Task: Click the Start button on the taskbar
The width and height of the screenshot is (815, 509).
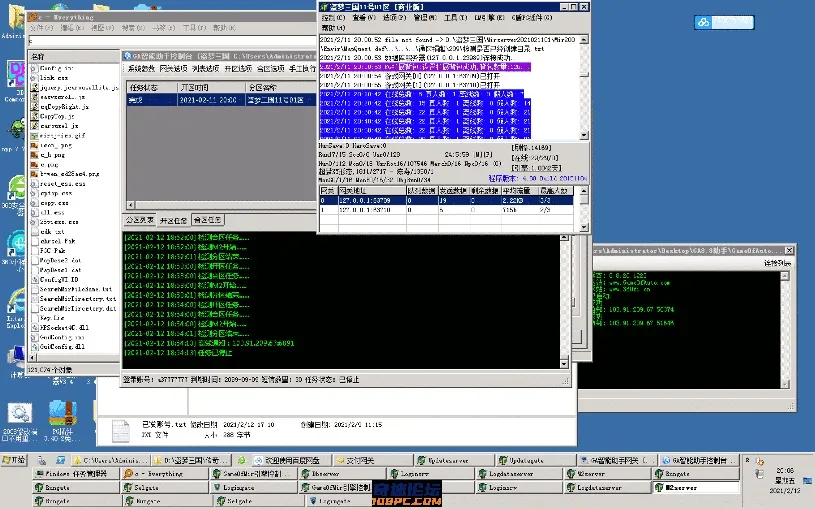Action: click(x=14, y=460)
